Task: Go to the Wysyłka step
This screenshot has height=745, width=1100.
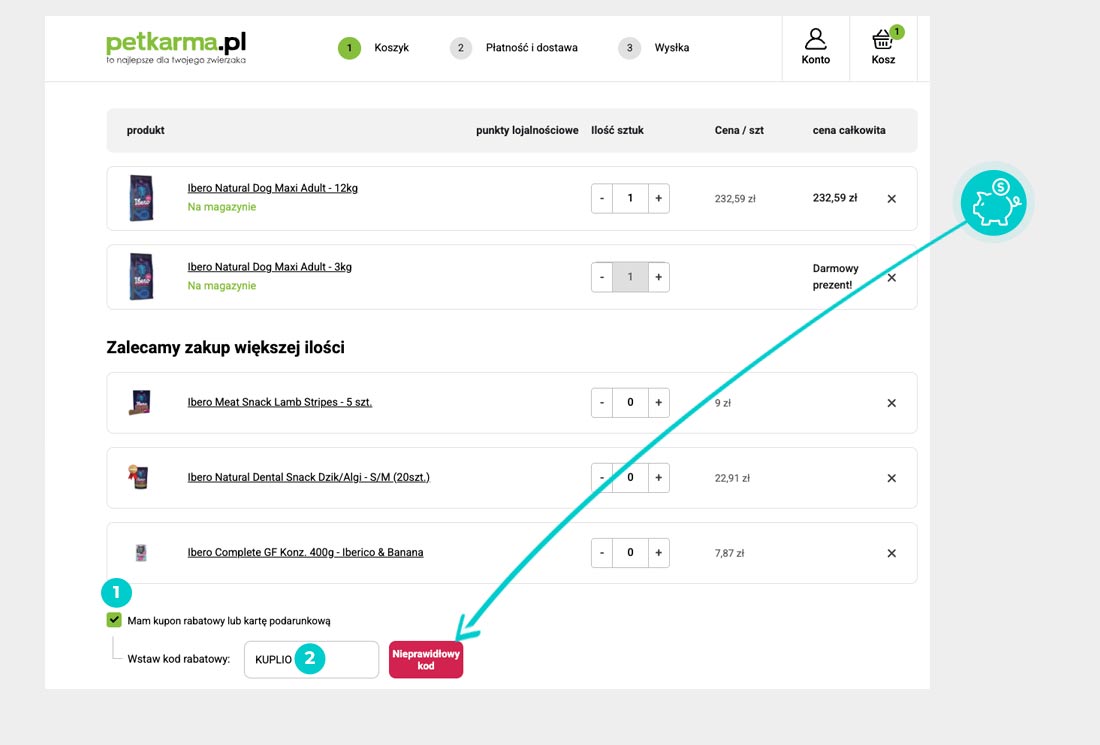Action: (670, 48)
